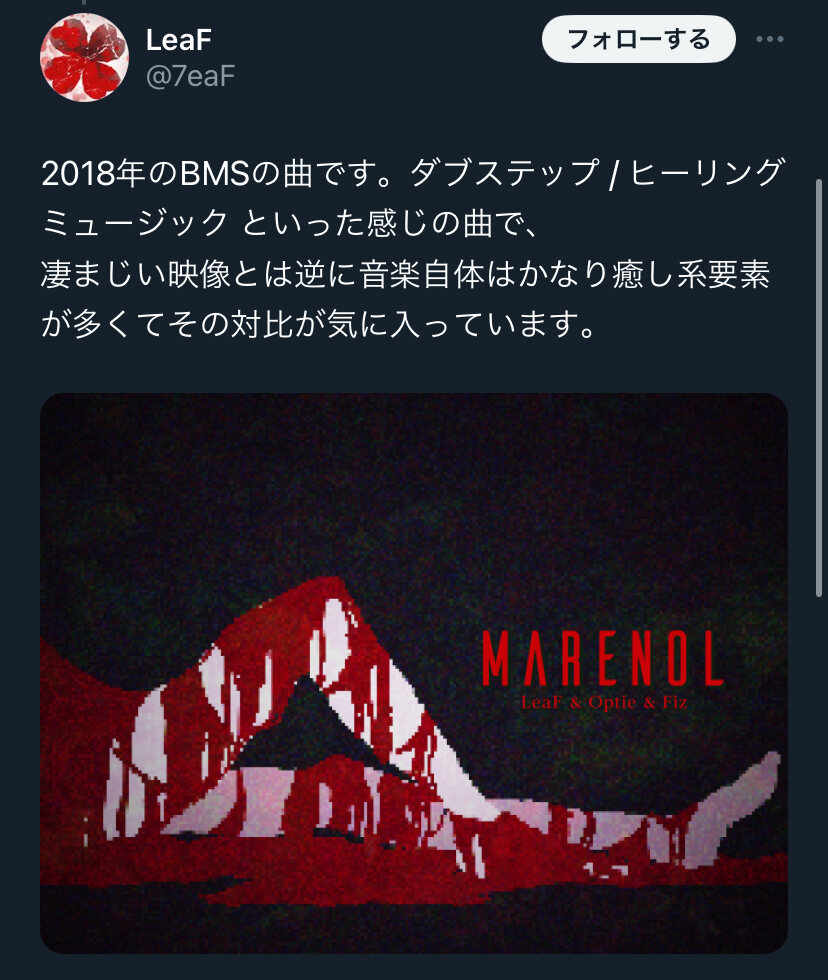Click the フォローする follow button

639,39
